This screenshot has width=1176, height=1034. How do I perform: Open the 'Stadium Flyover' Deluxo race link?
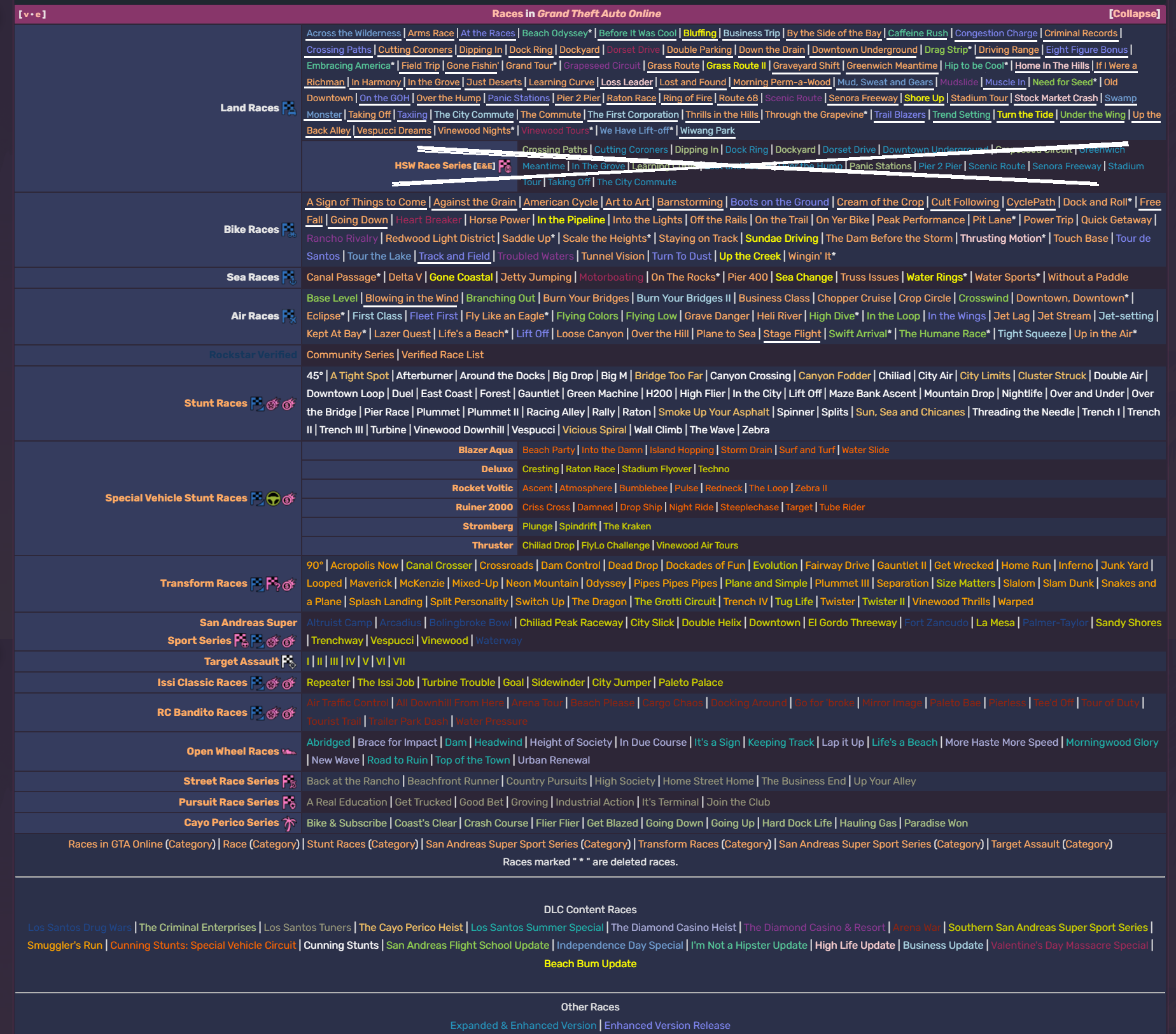pos(656,470)
